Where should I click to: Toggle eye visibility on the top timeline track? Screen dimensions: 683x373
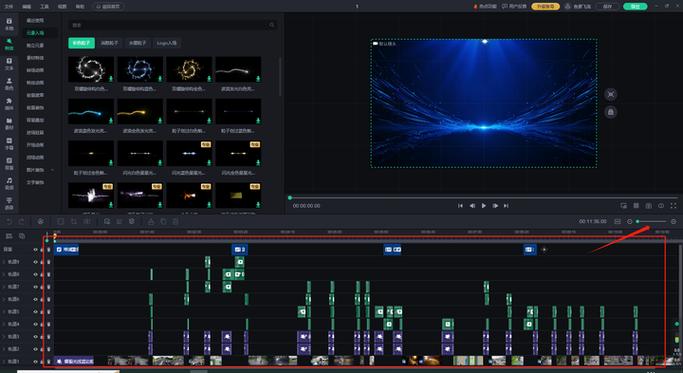[x=36, y=250]
